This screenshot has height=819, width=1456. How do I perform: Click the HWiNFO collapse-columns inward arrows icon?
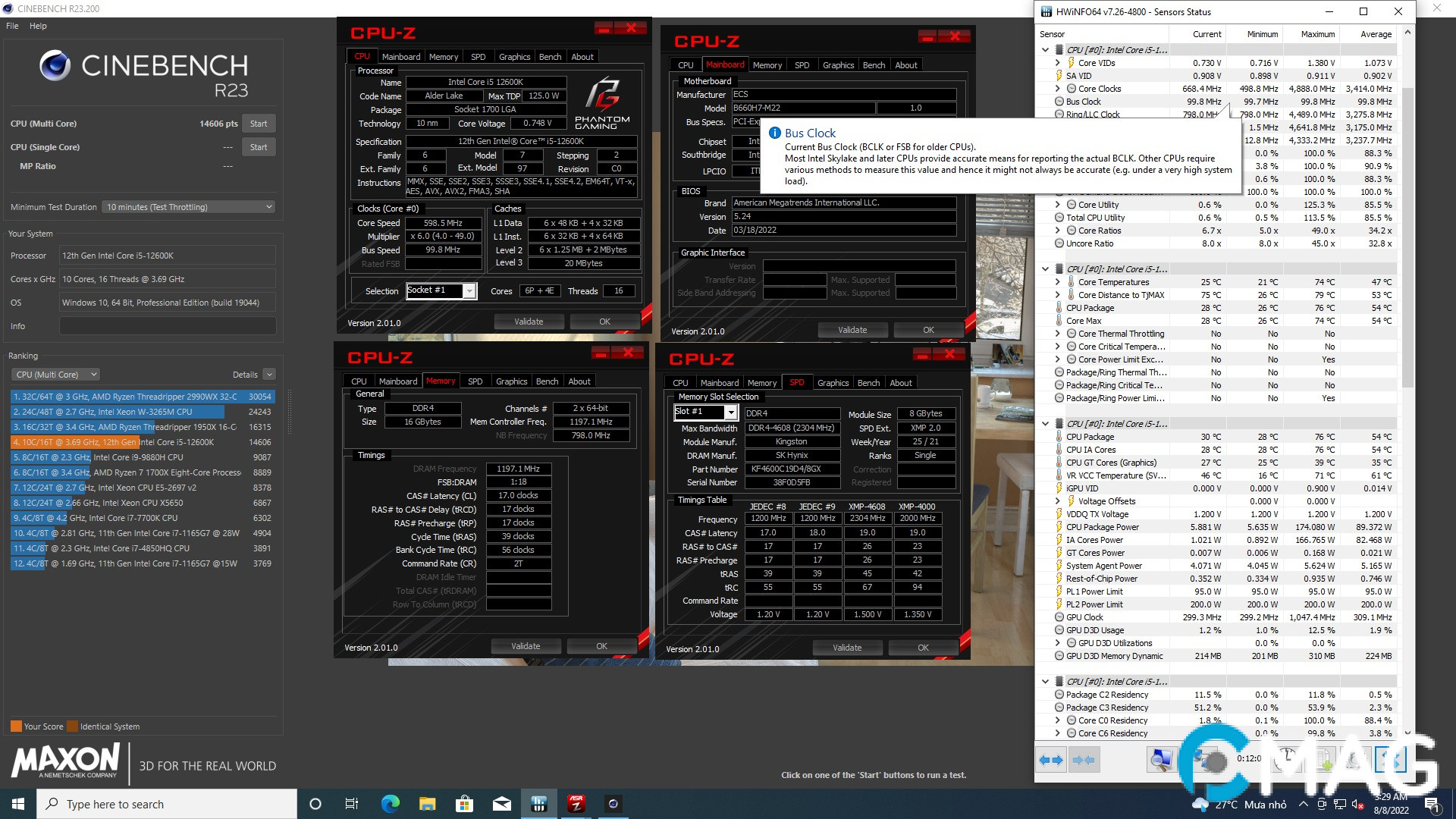point(1084,759)
